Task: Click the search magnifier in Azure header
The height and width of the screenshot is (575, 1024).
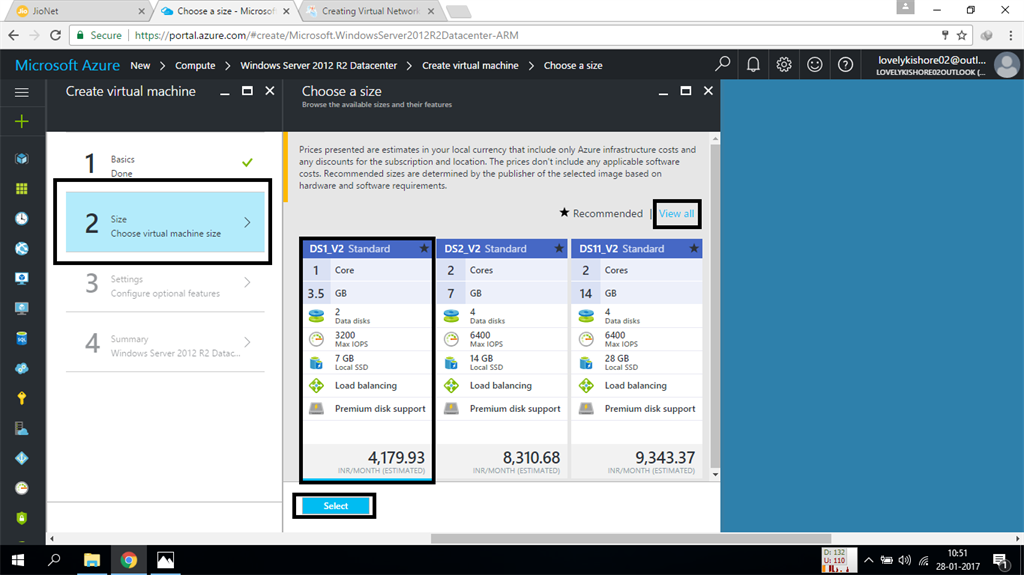Action: [x=722, y=64]
